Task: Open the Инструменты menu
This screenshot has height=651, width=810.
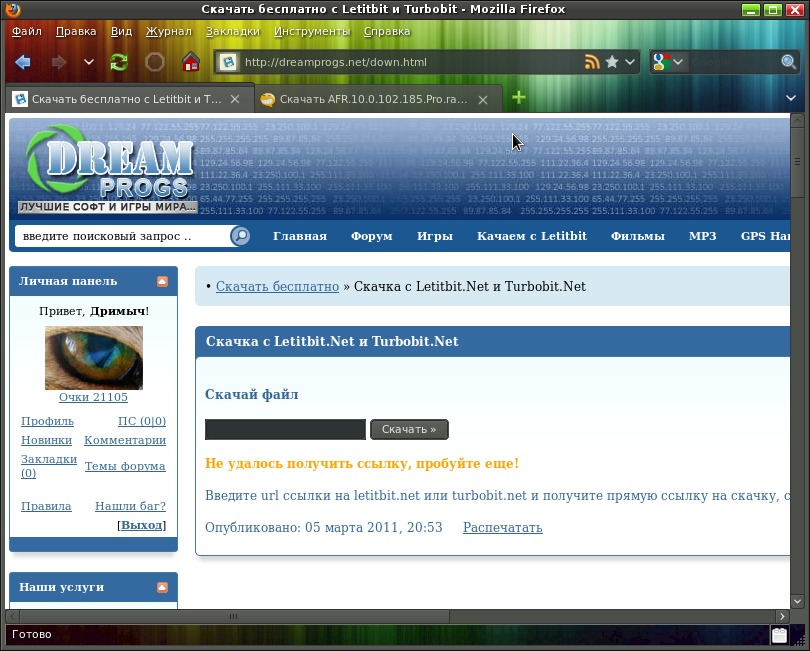Action: tap(311, 32)
